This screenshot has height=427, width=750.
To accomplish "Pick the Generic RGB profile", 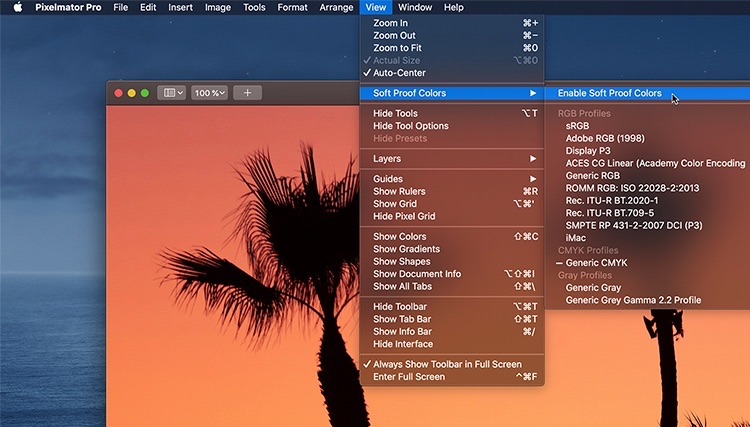I will (x=647, y=175).
